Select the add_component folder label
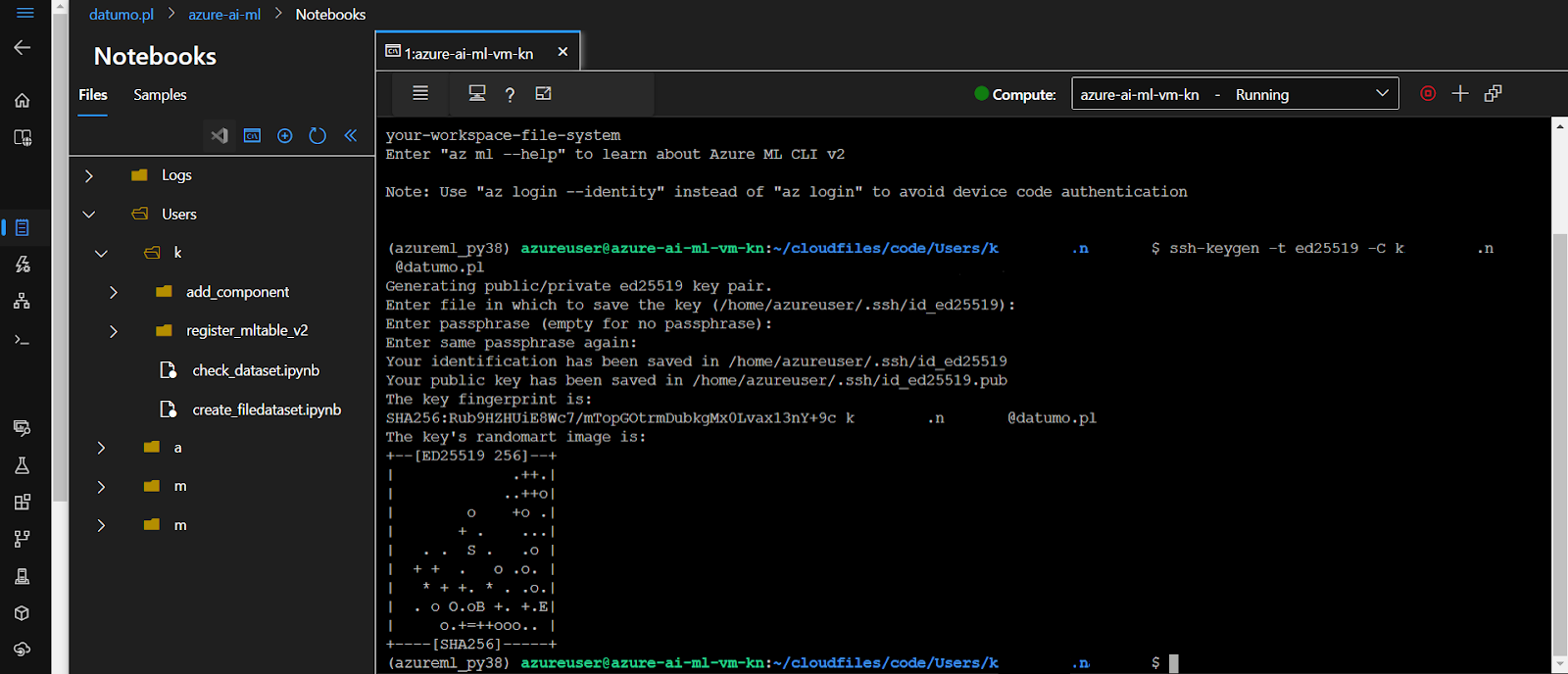Image resolution: width=1568 pixels, height=674 pixels. pos(237,292)
